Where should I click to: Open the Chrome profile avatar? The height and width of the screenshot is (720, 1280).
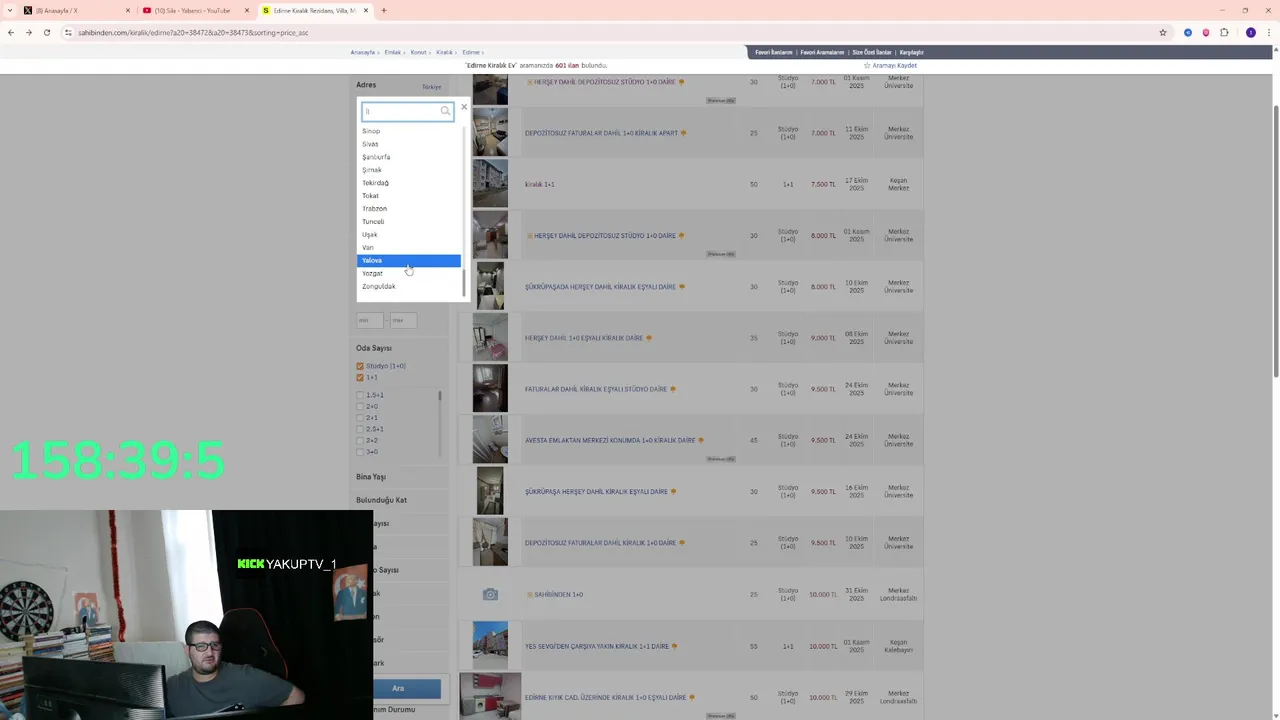(x=1250, y=32)
